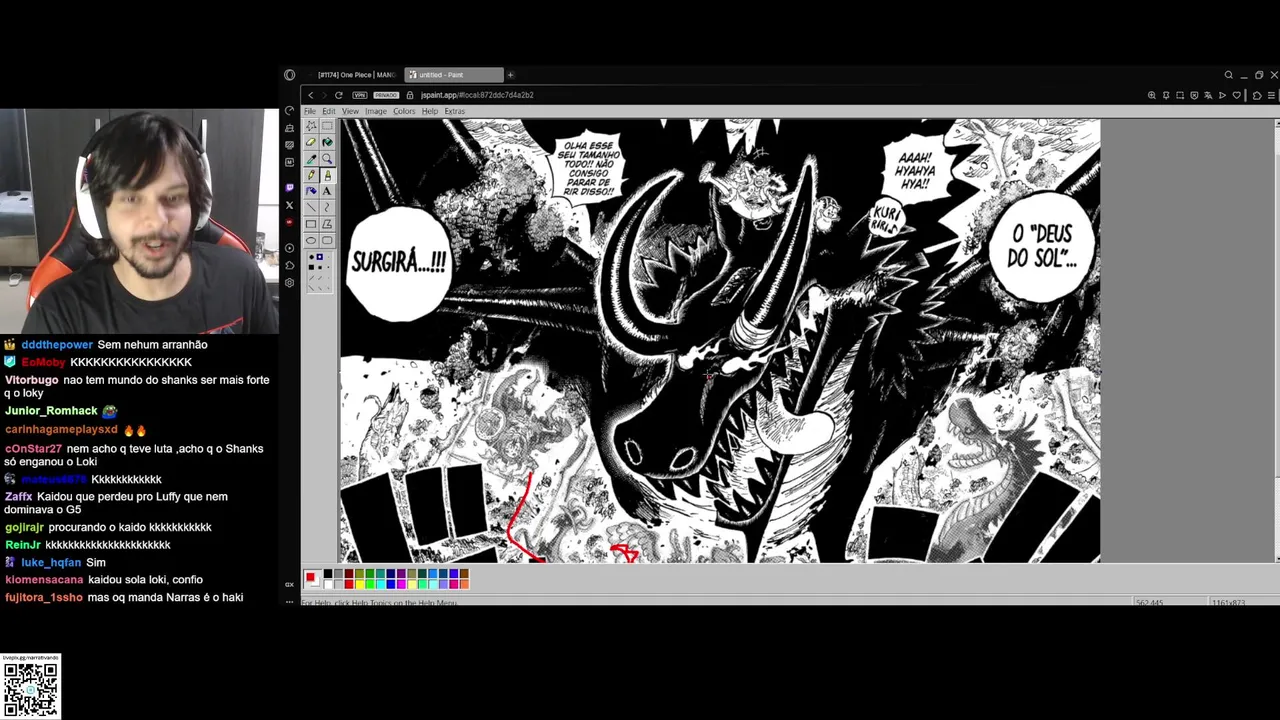1280x720 pixels.
Task: Click chat username ddthepower
Action: 57,344
